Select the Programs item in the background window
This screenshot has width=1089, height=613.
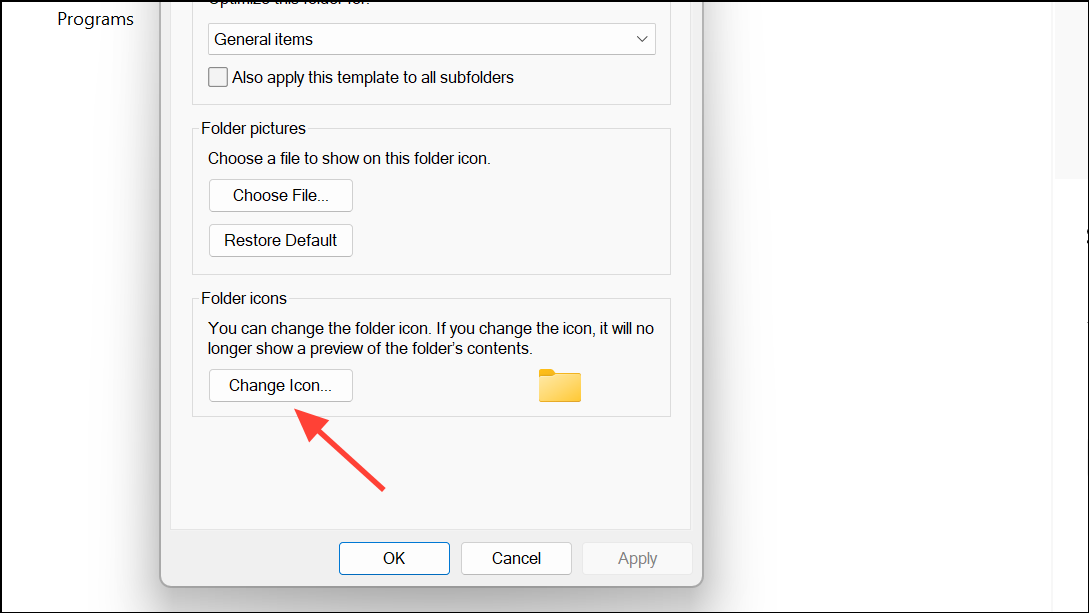95,18
